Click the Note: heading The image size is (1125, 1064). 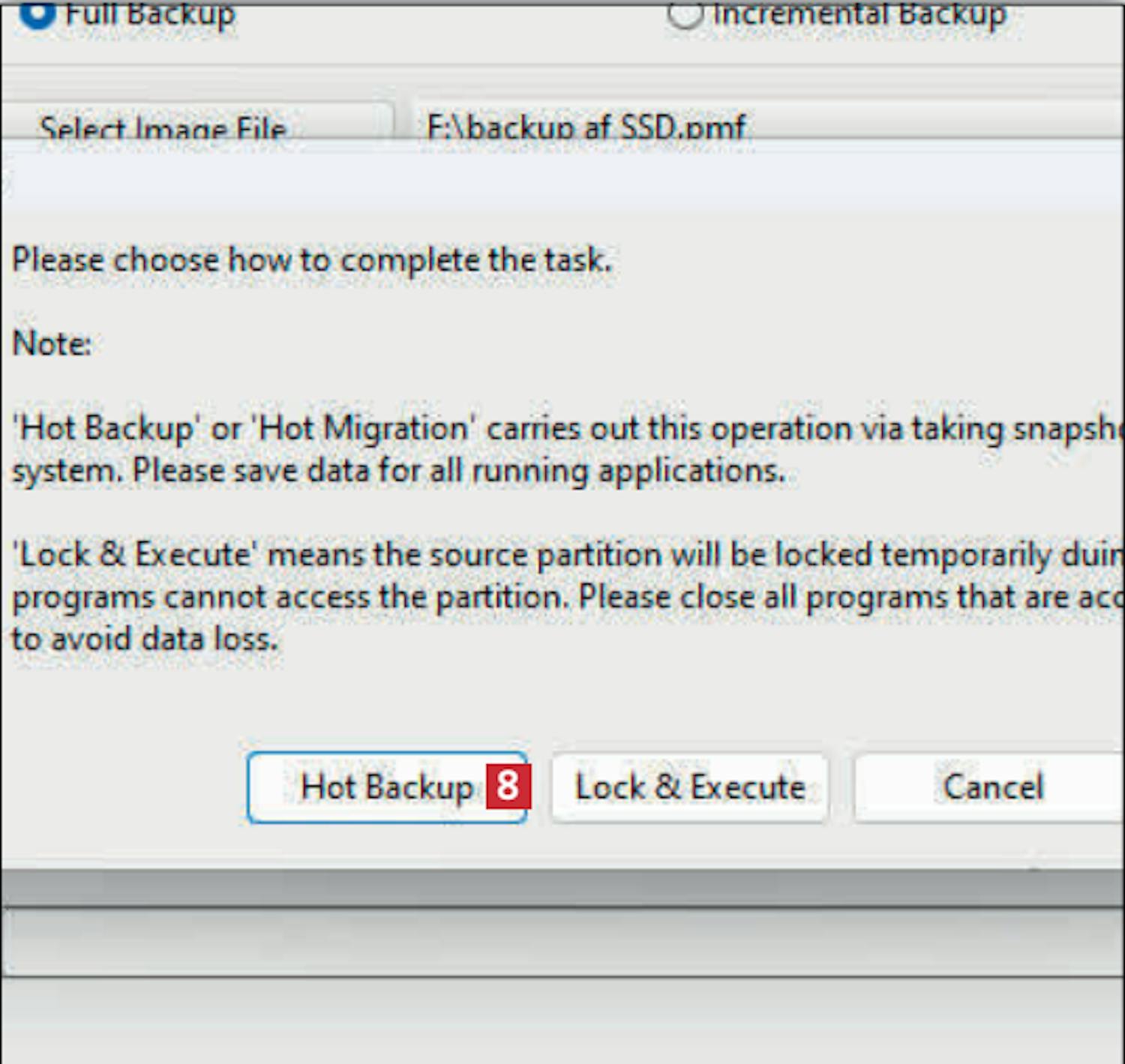point(52,344)
